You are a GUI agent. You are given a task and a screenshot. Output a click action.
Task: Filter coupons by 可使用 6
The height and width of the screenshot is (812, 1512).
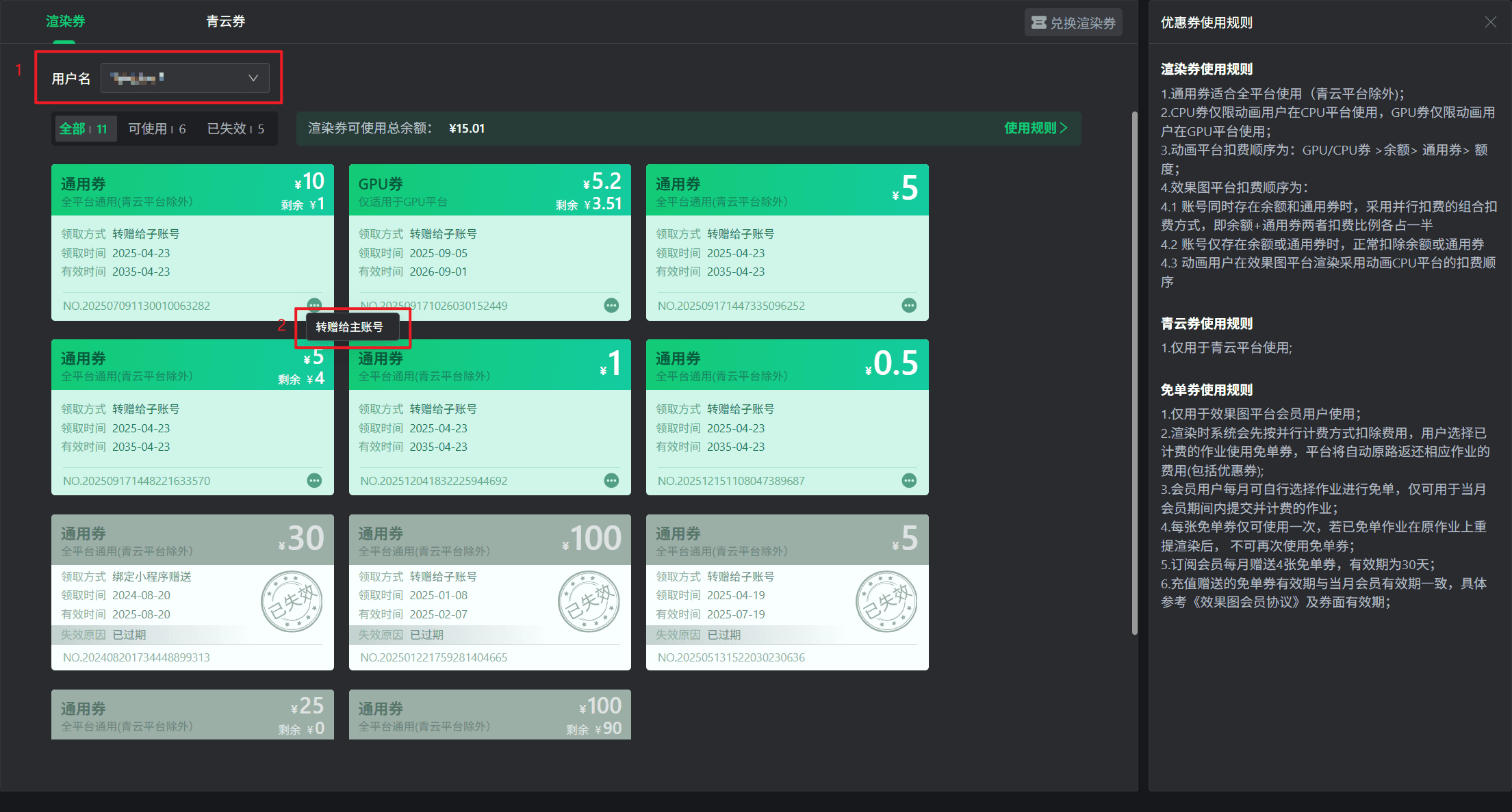157,129
